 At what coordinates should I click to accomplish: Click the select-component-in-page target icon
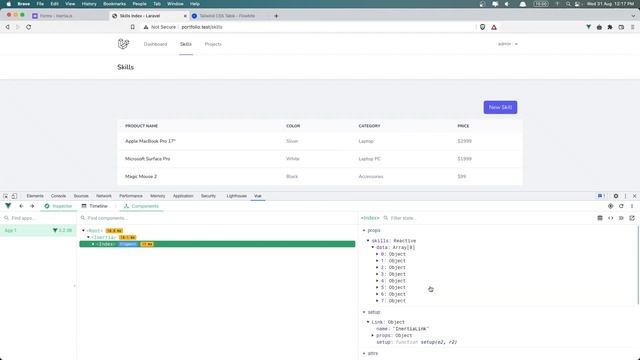click(x=611, y=206)
